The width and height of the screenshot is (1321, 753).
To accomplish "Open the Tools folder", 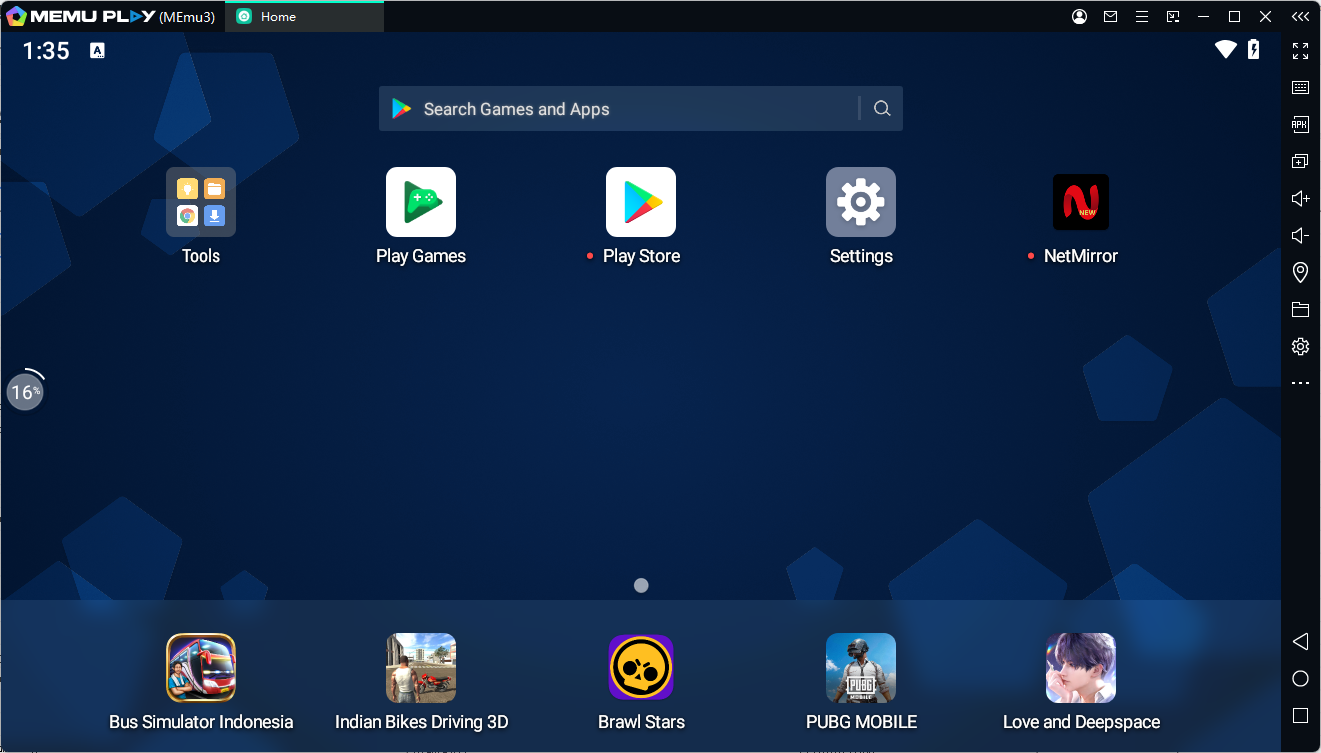I will [x=201, y=203].
